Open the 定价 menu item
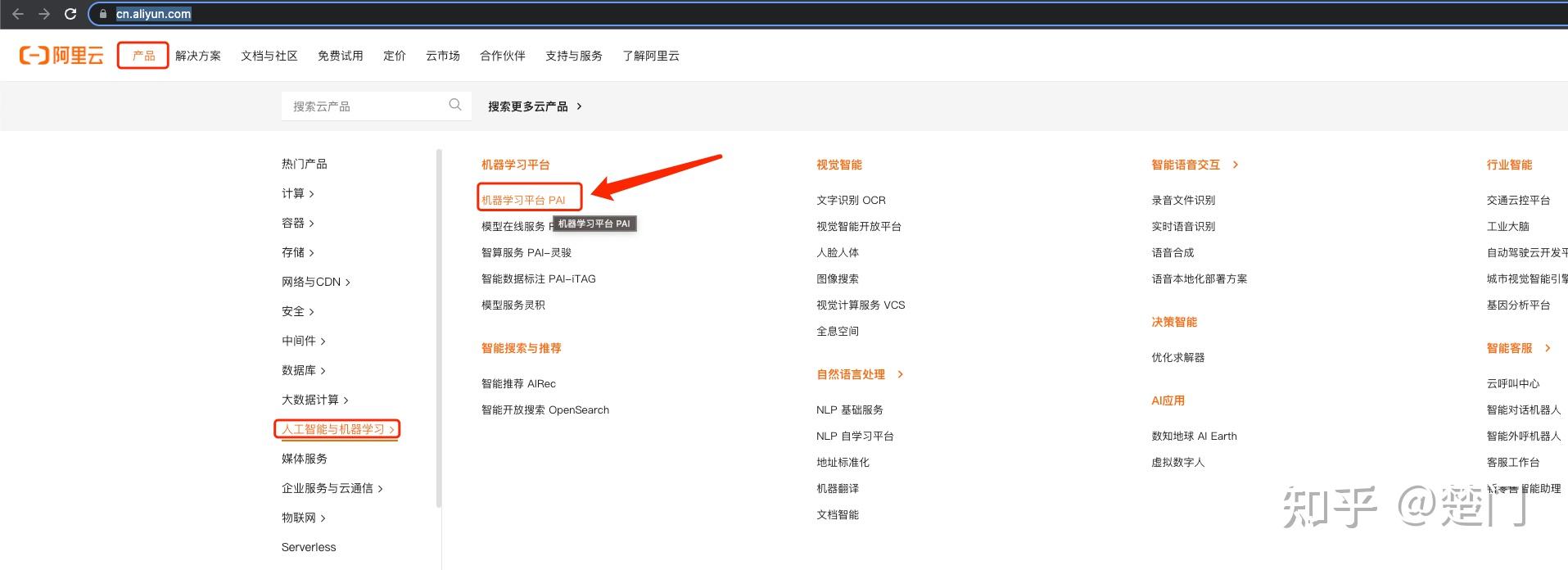Viewport: 1568px width, 570px height. 395,56
